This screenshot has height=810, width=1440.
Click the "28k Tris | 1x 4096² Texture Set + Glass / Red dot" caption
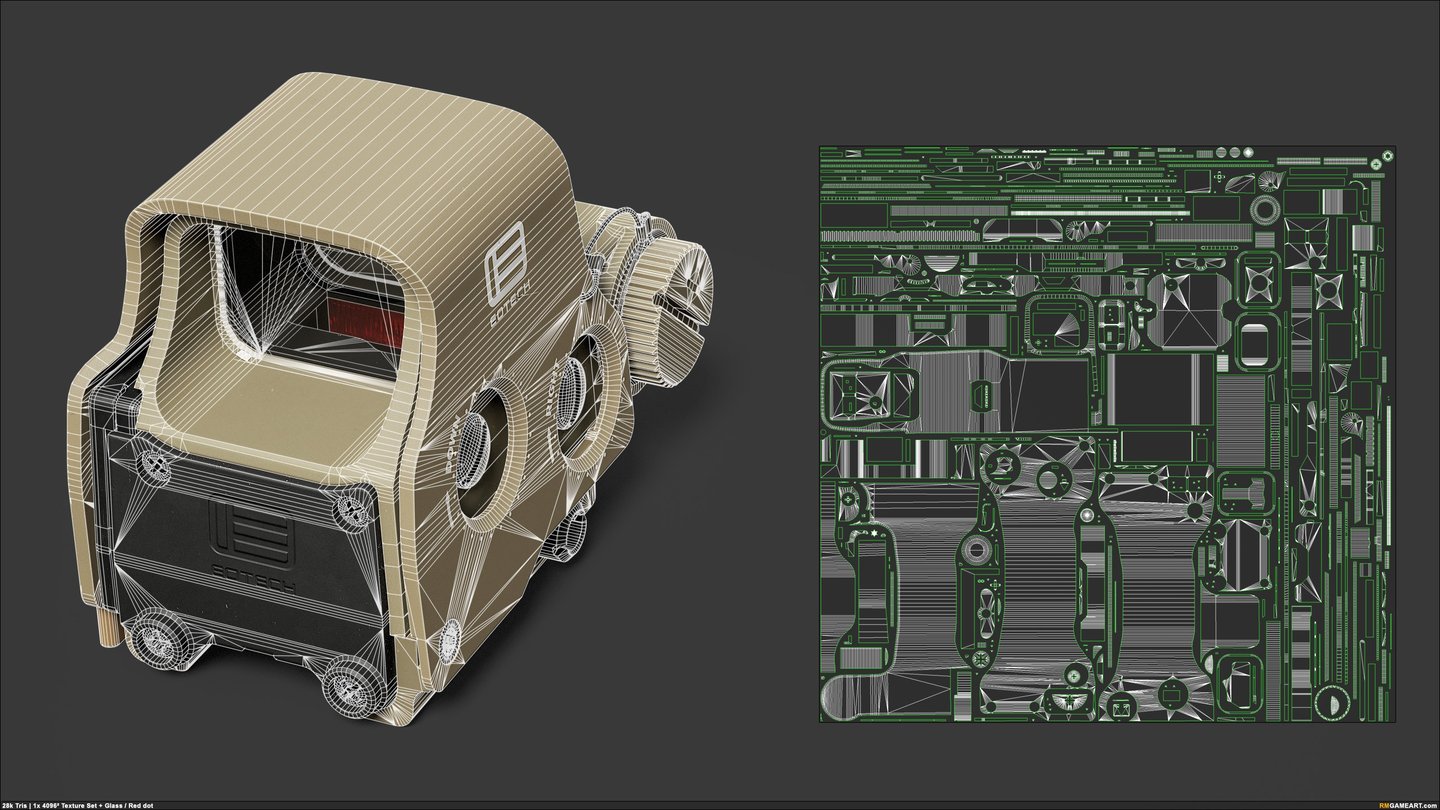pos(77,805)
